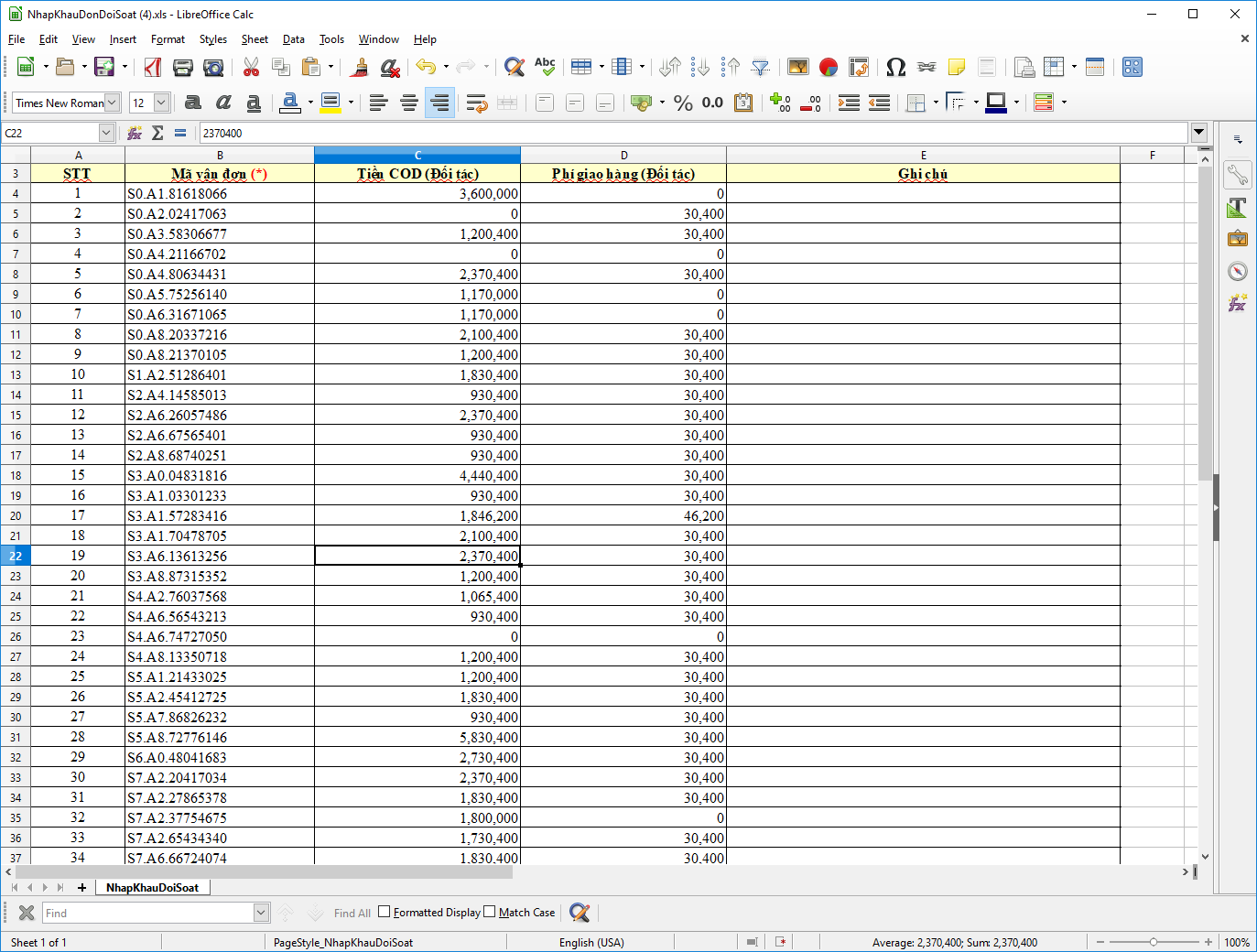Click the Export as PDF icon

153,67
